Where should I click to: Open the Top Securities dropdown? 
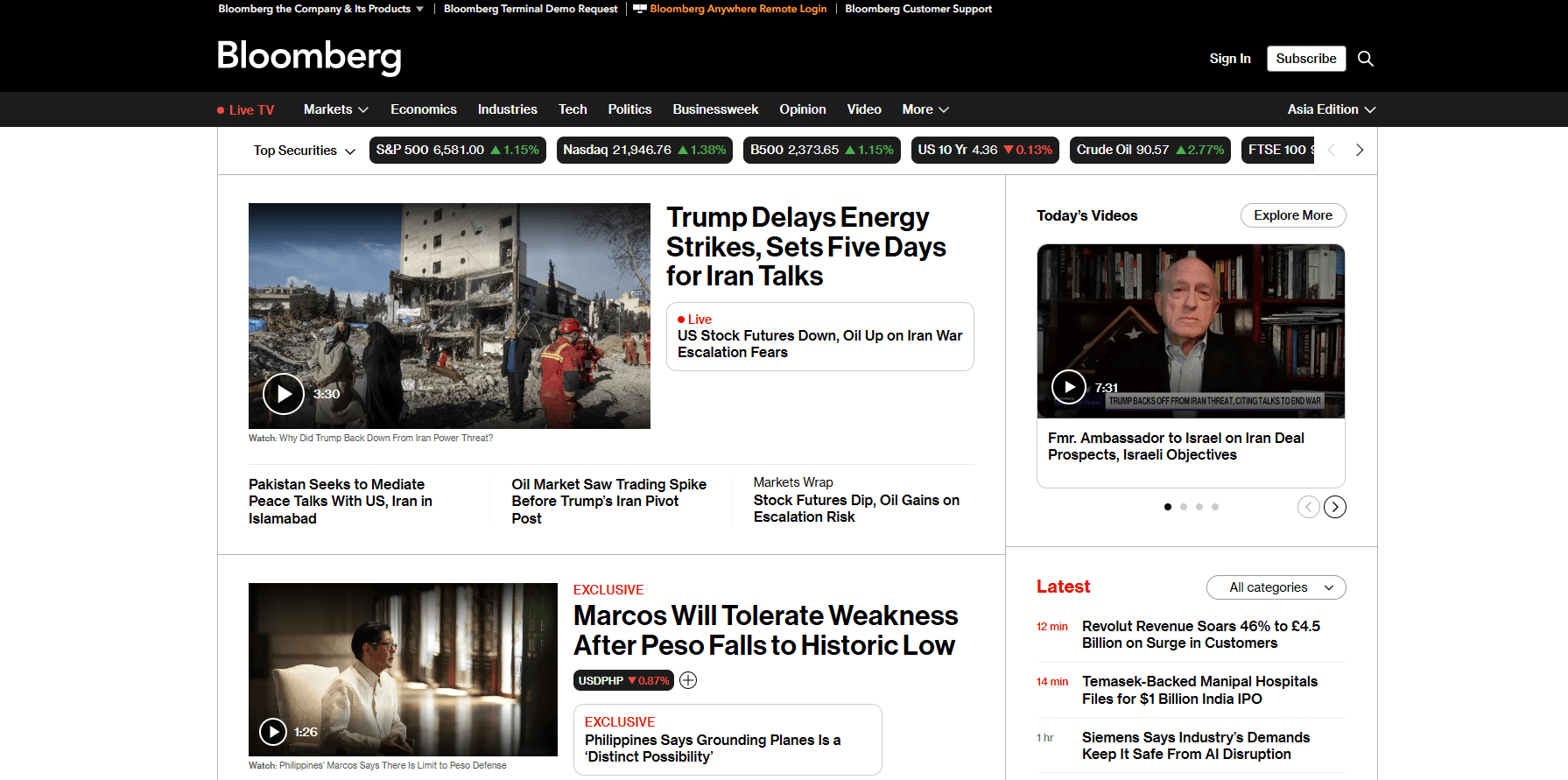coord(305,151)
